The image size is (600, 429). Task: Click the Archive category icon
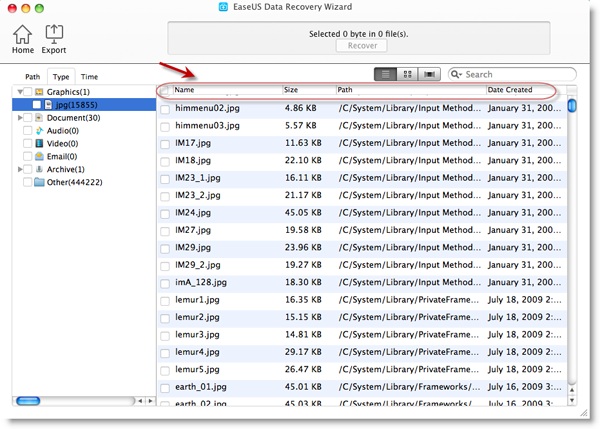(x=39, y=169)
